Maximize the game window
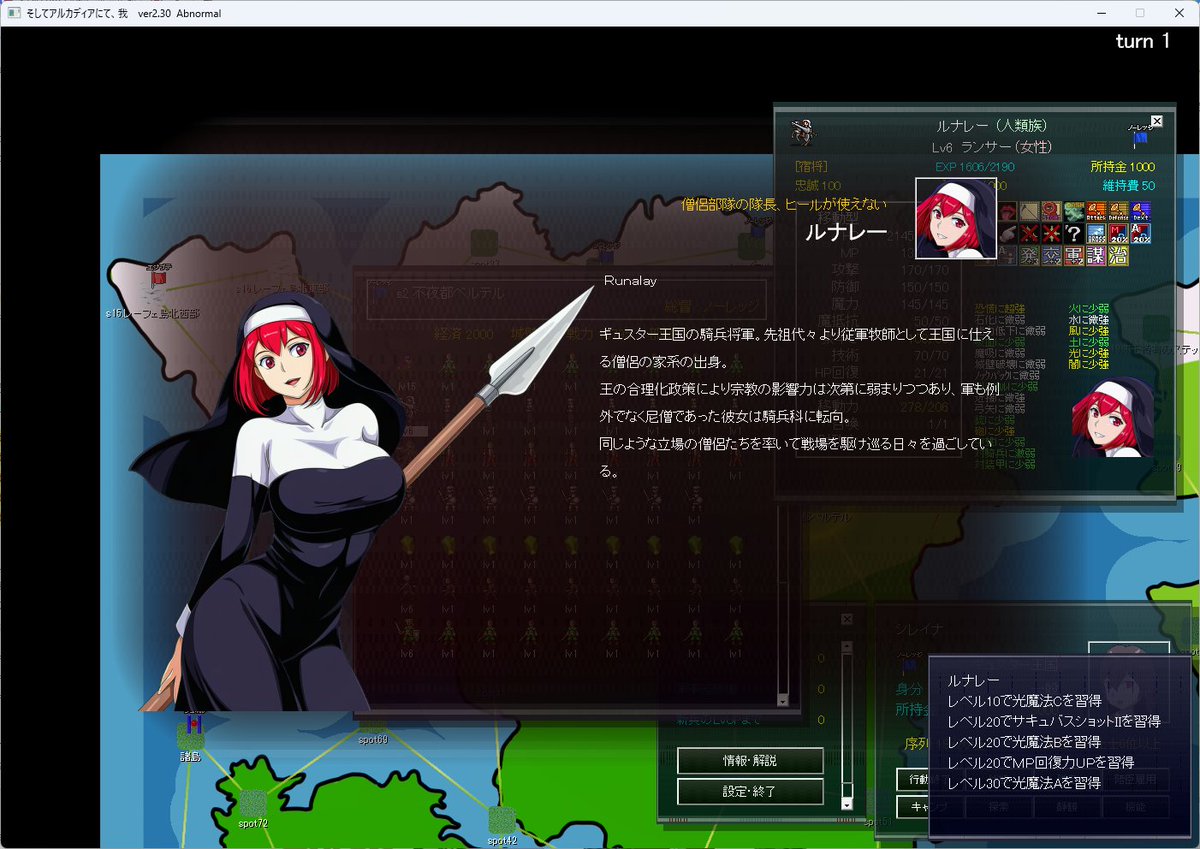Image resolution: width=1200 pixels, height=849 pixels. point(1139,13)
